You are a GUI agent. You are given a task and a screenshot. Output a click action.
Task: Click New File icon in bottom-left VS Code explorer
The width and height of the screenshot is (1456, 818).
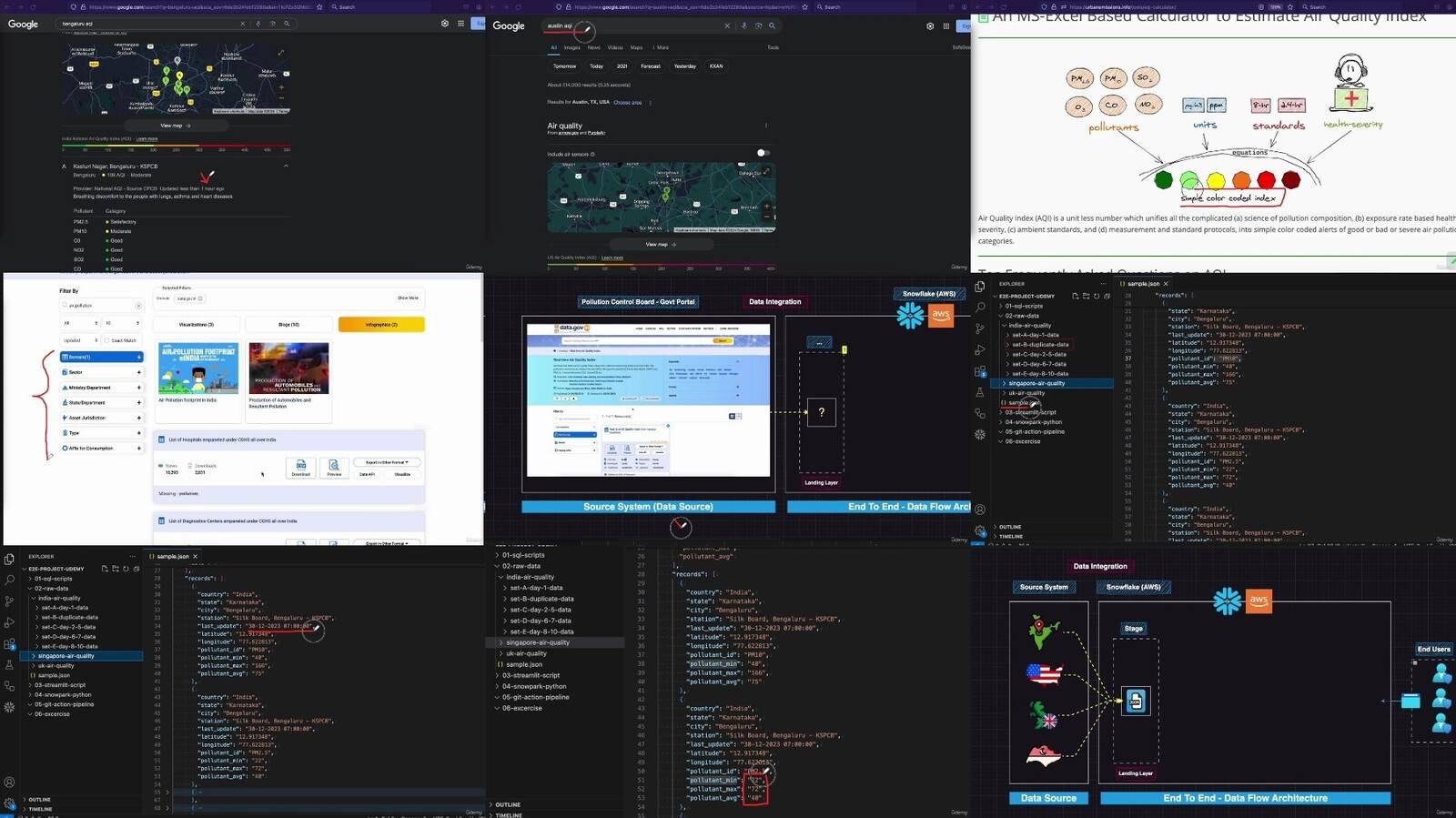pyautogui.click(x=105, y=569)
